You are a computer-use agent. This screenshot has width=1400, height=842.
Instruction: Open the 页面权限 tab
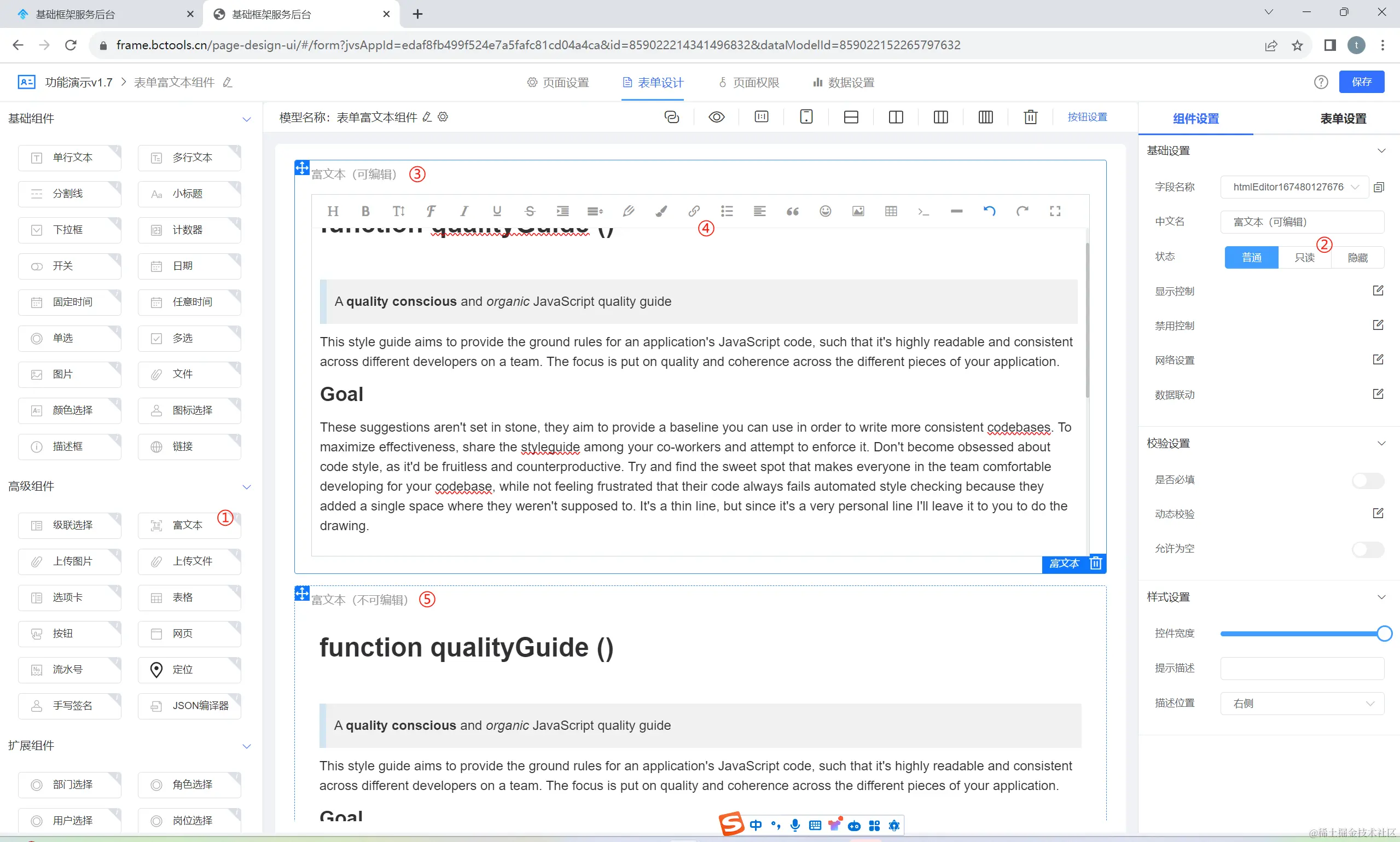point(750,83)
